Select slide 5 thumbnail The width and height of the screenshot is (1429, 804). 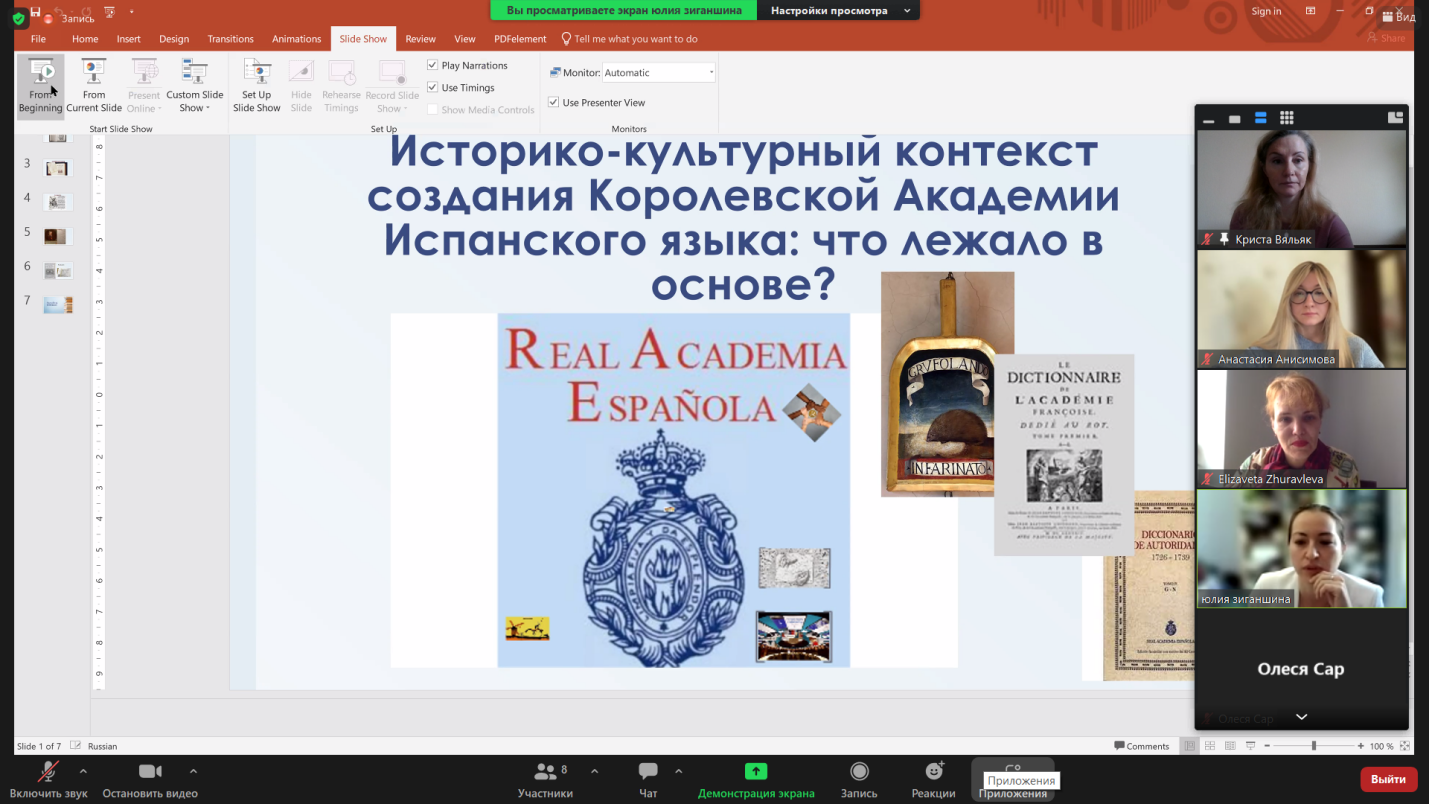57,236
